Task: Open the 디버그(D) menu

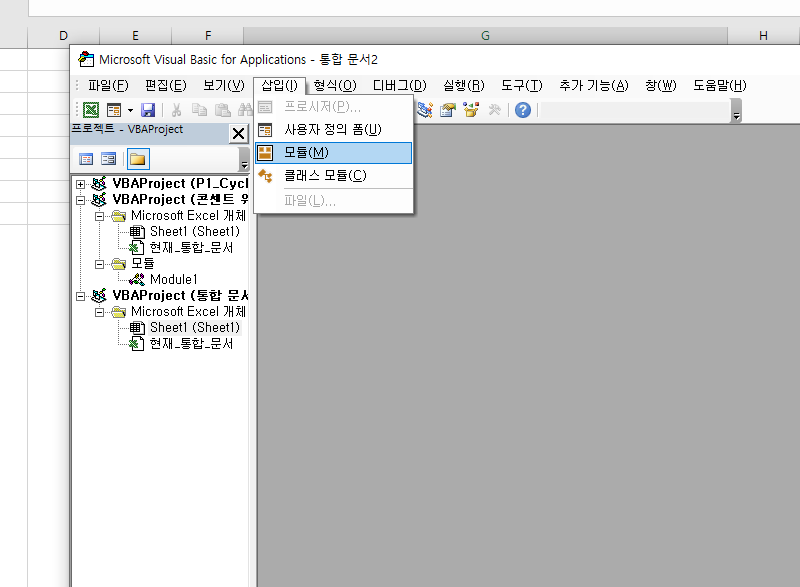Action: pyautogui.click(x=399, y=86)
